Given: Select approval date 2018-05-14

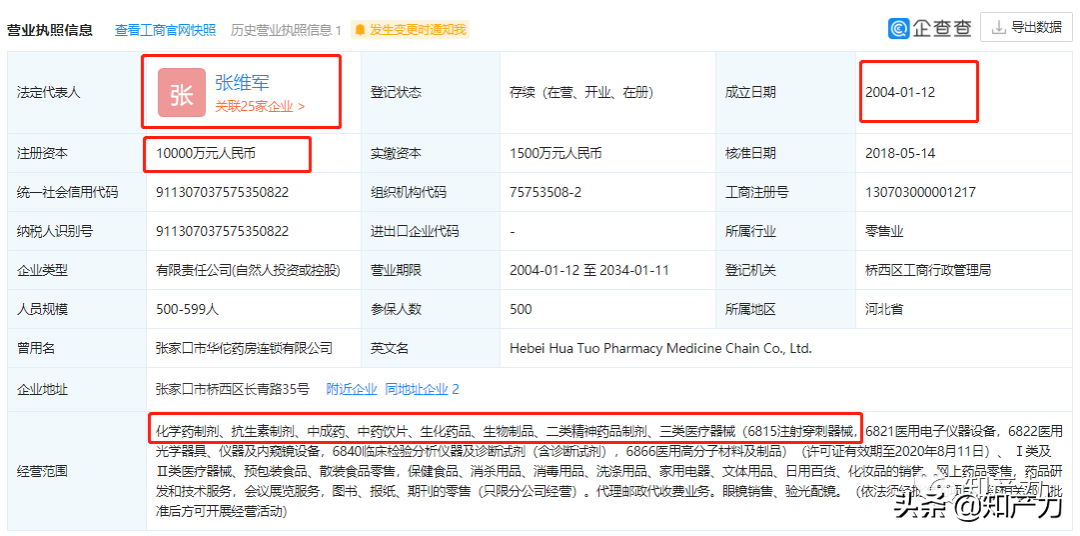Looking at the screenshot, I should click(900, 153).
